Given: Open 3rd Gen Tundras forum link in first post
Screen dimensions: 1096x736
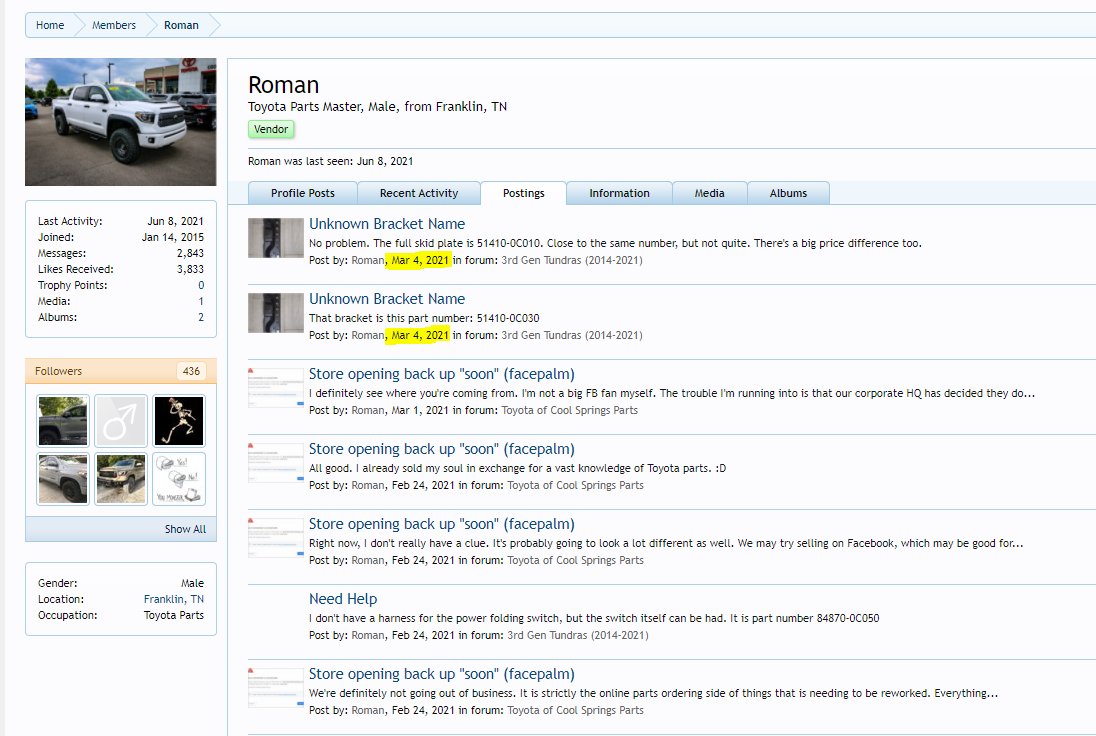Looking at the screenshot, I should (x=572, y=260).
